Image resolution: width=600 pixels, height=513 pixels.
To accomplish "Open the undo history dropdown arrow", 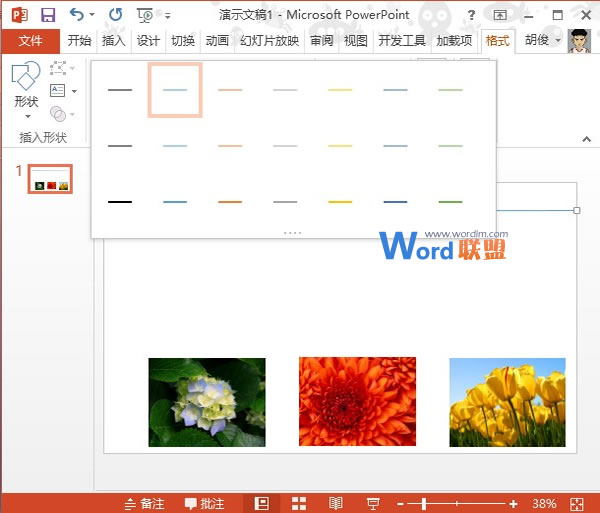I will (92, 15).
